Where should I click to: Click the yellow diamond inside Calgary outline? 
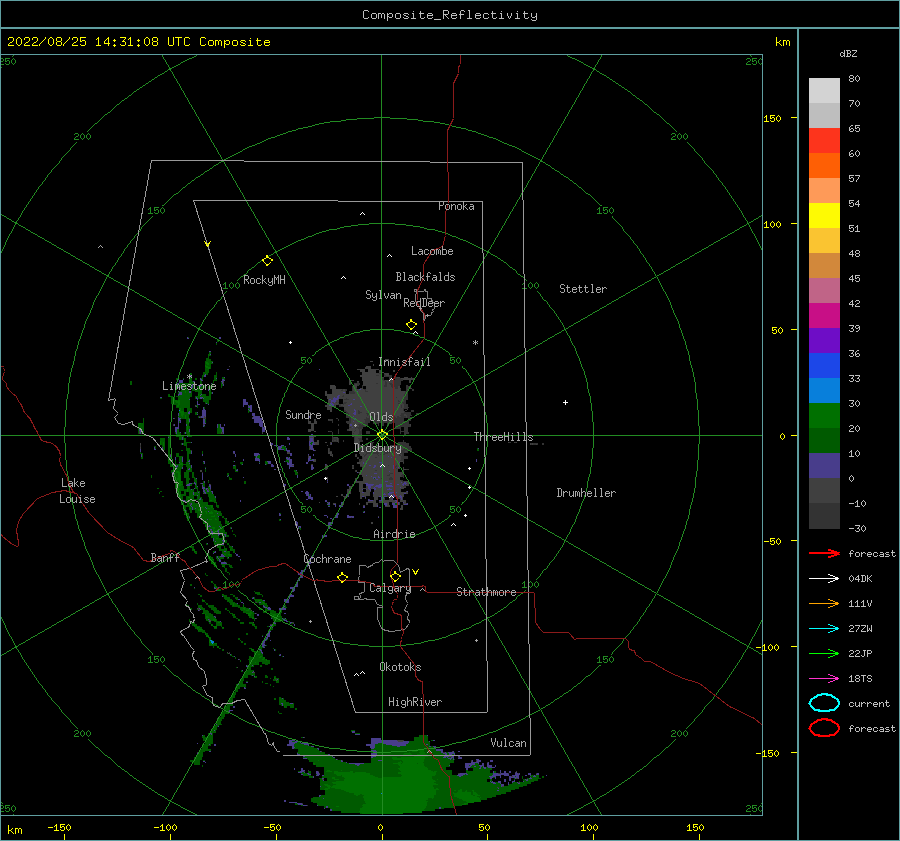(395, 576)
